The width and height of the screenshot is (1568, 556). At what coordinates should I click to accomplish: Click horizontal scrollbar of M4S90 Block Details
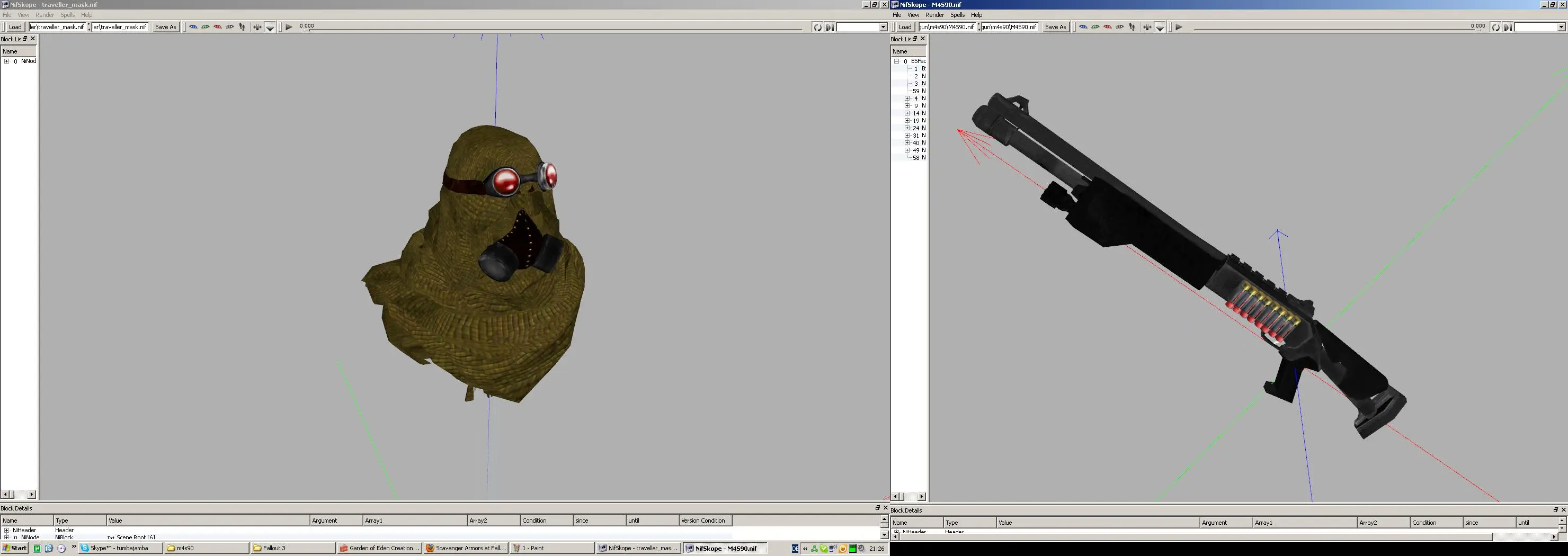pyautogui.click(x=1224, y=536)
